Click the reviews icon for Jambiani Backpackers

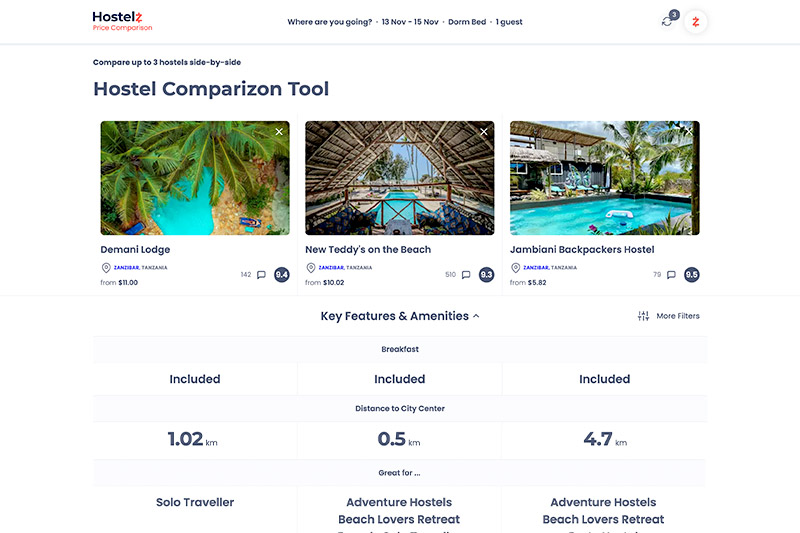click(671, 275)
